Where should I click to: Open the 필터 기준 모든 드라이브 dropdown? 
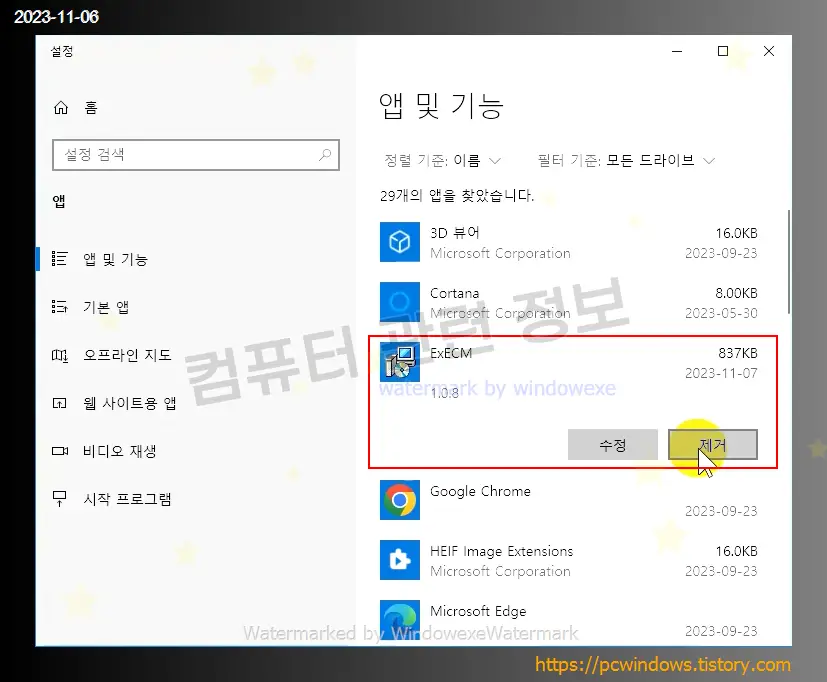click(626, 160)
